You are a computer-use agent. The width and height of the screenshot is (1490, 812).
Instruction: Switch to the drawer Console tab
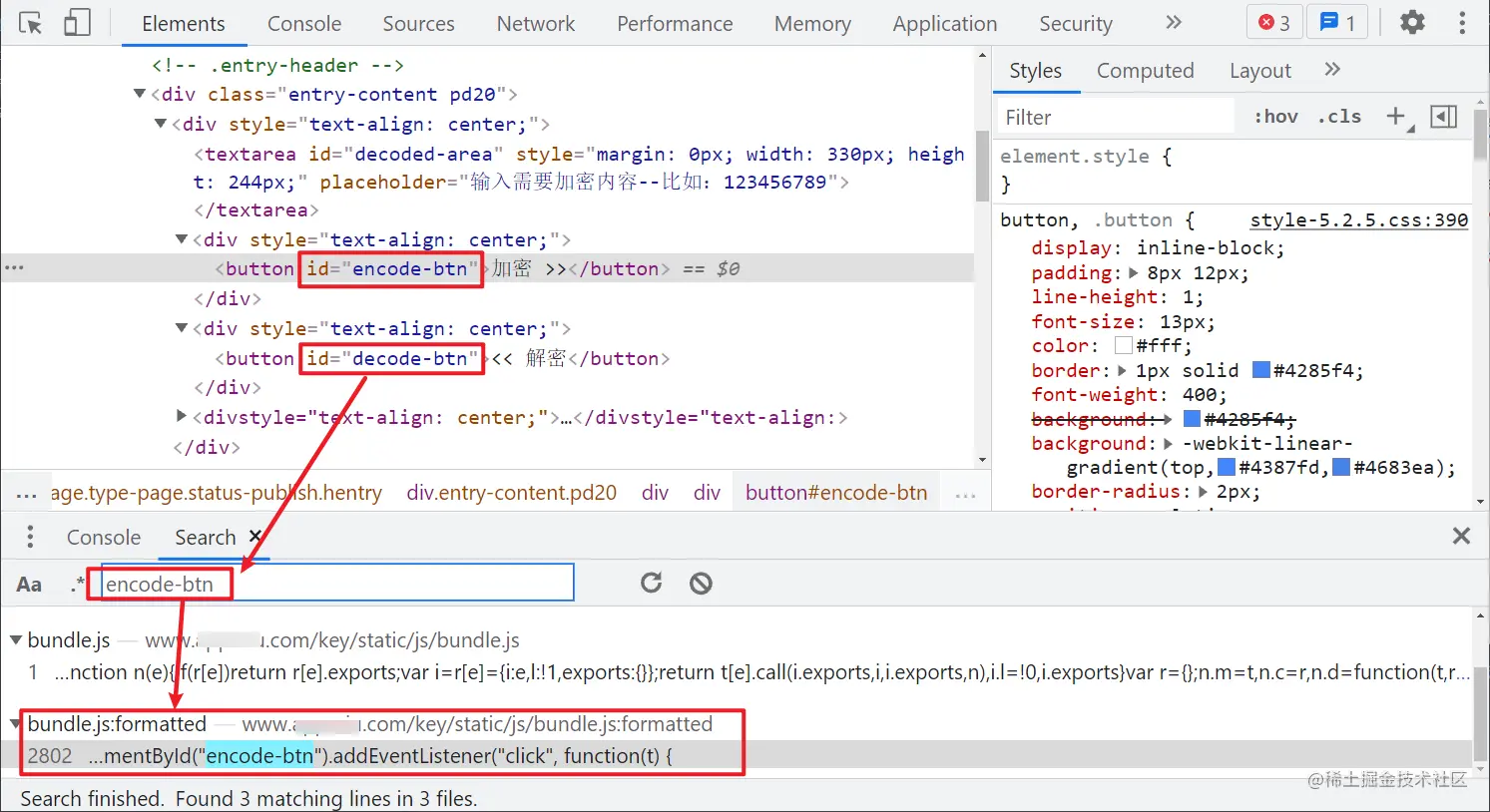(104, 537)
